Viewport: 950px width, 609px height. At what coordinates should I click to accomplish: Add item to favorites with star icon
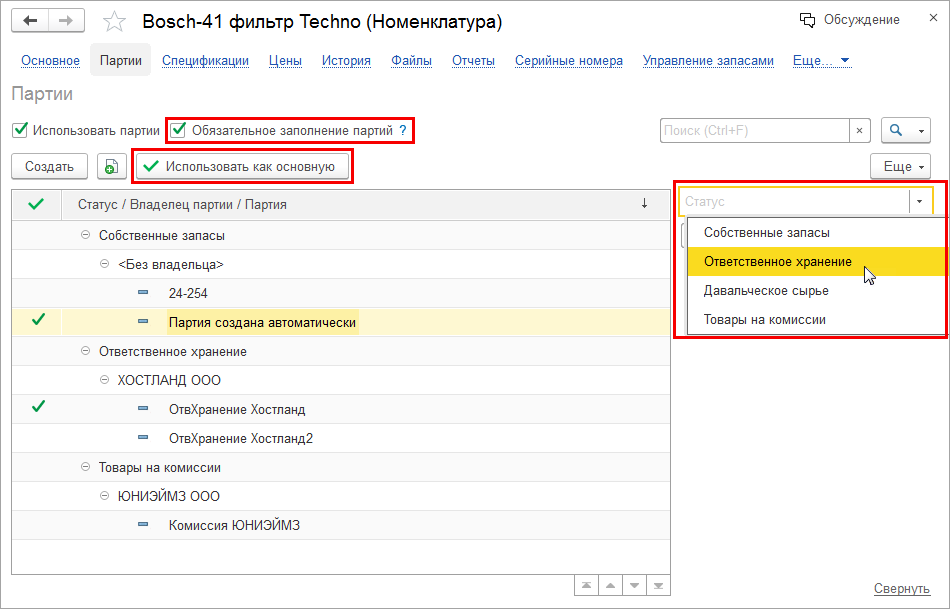[115, 22]
